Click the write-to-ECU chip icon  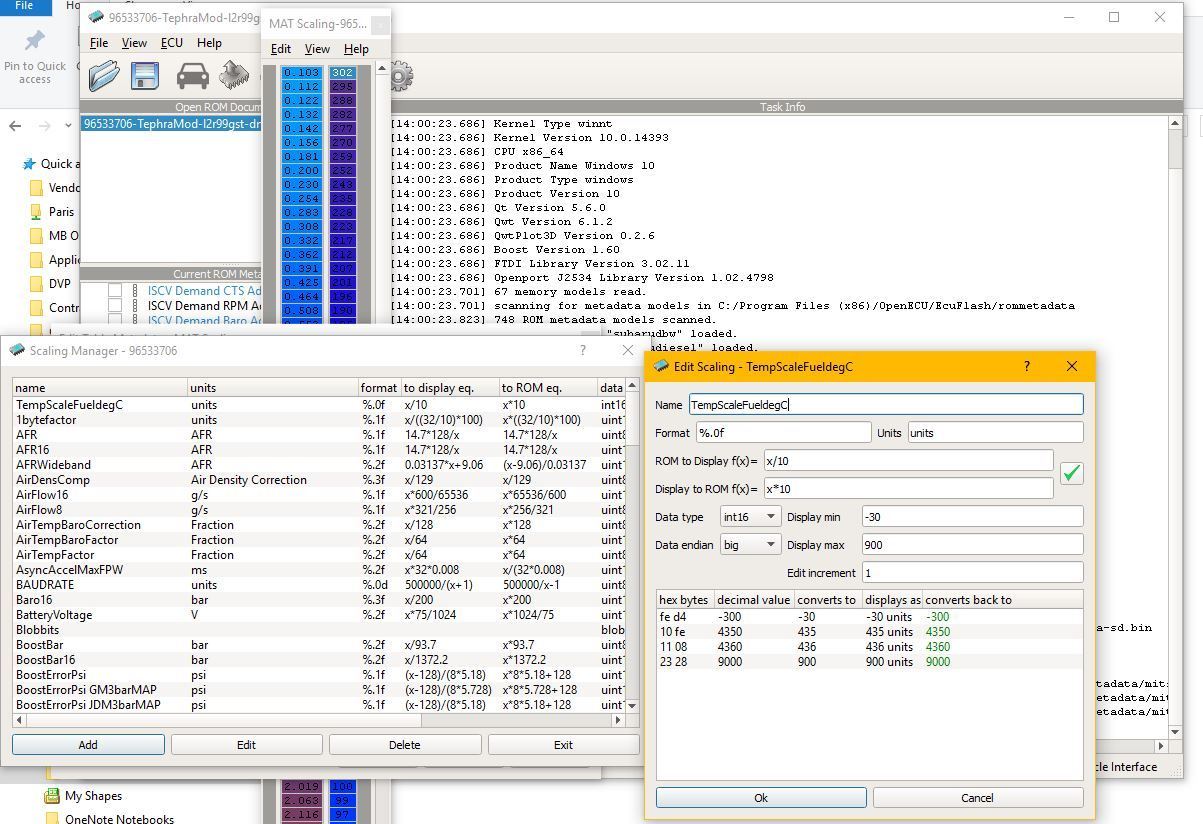pyautogui.click(x=235, y=76)
